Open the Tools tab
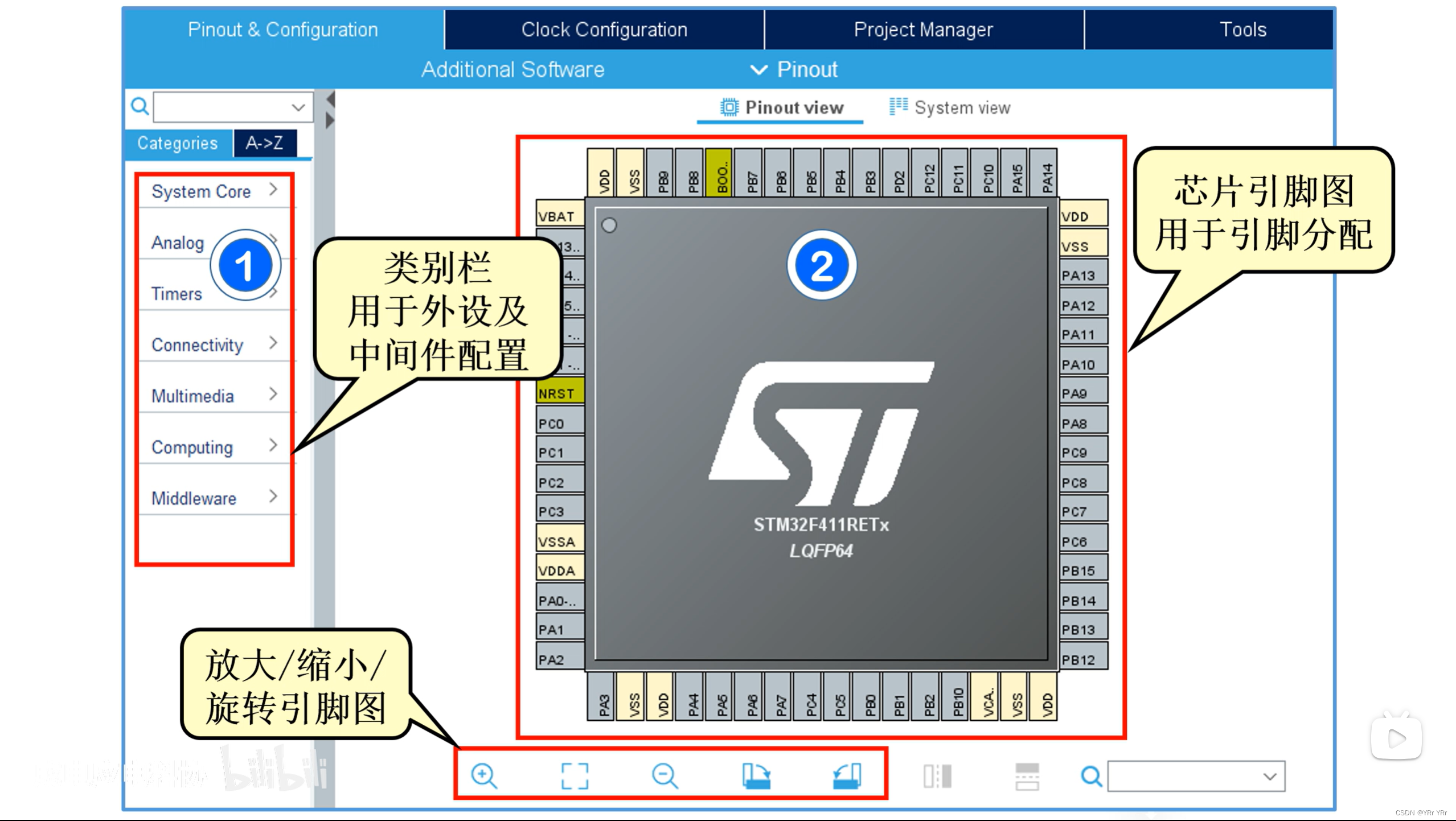1456x821 pixels. pos(1242,30)
